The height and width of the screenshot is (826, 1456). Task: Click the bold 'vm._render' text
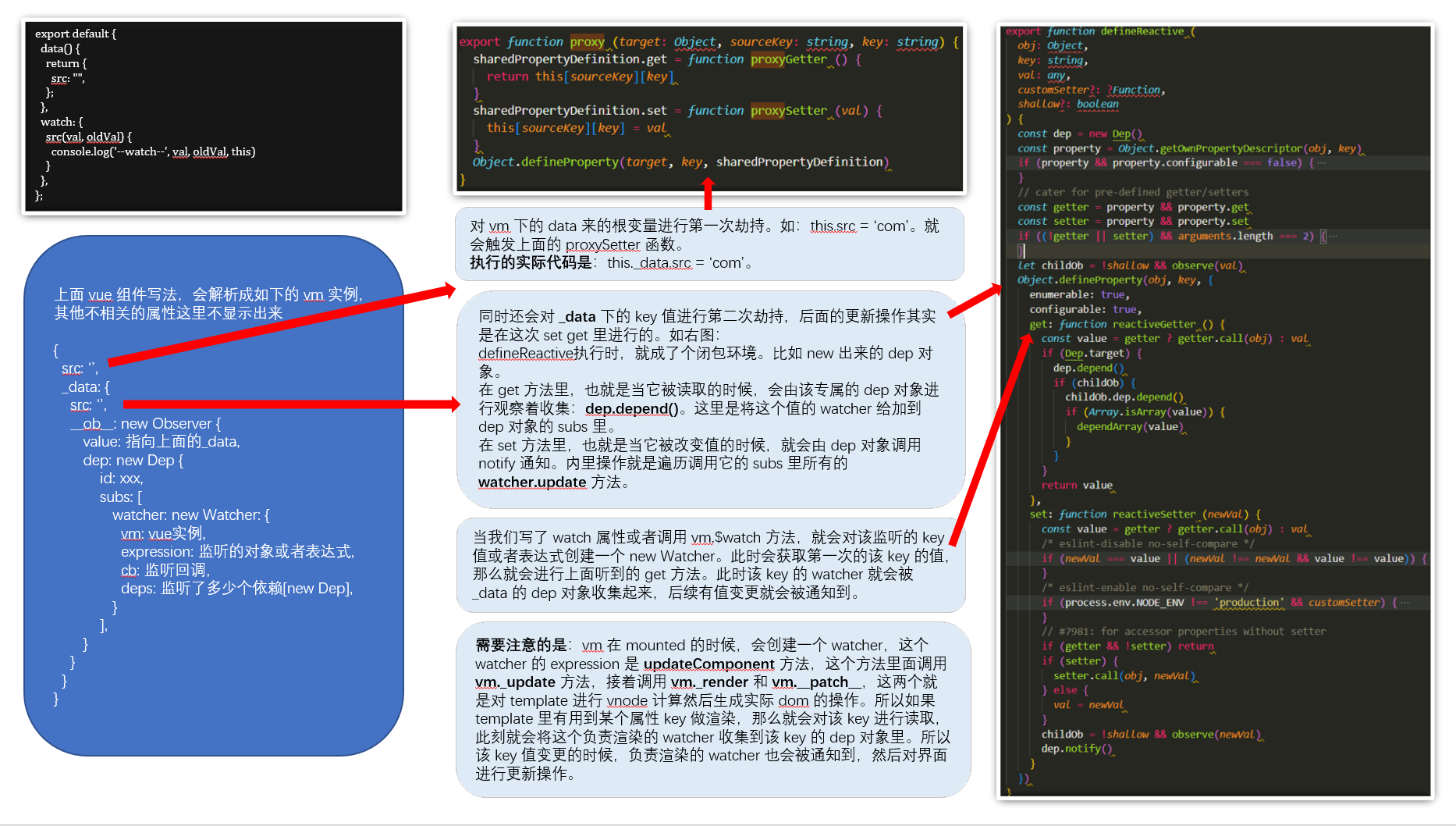pyautogui.click(x=709, y=682)
